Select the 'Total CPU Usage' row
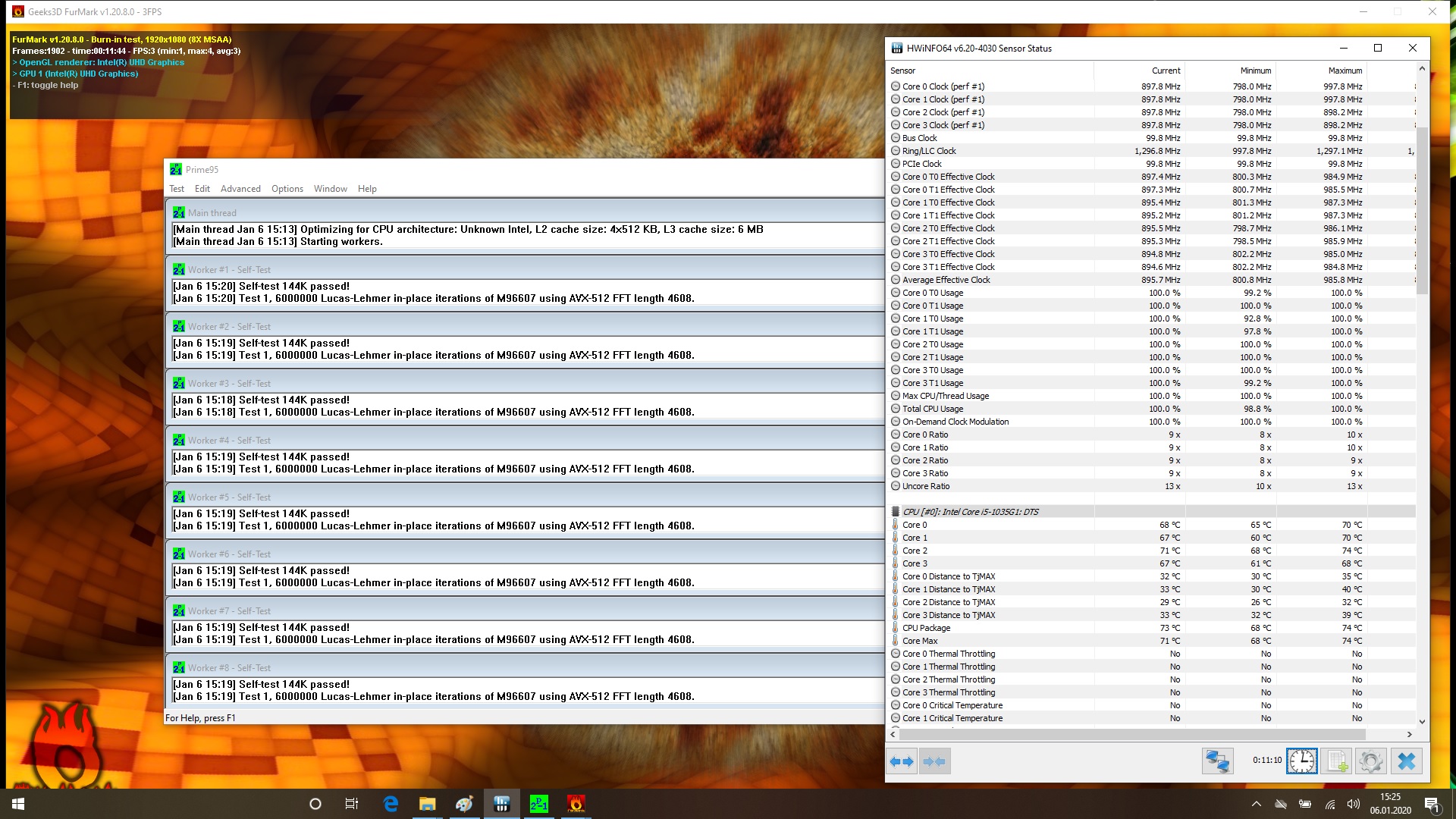 [x=1151, y=409]
